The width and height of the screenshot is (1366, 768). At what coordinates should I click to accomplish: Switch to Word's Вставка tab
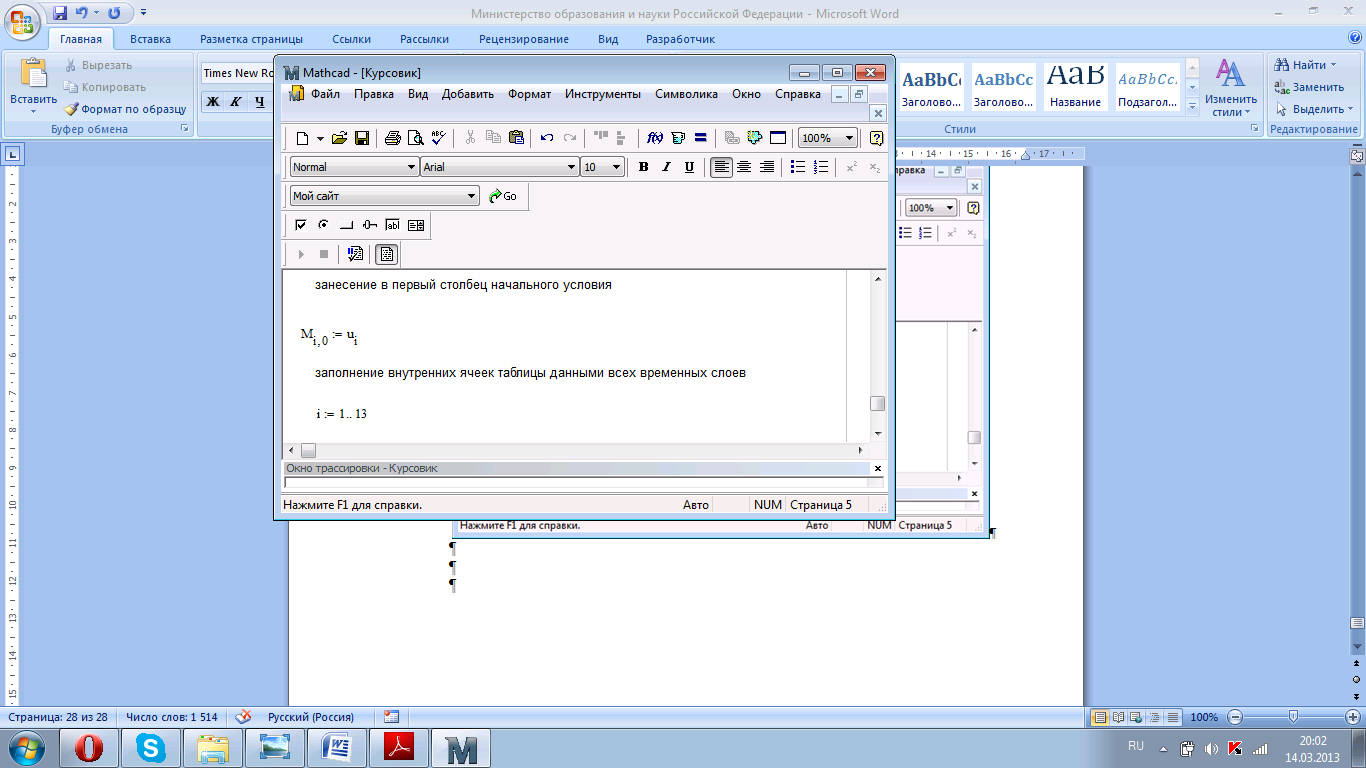pos(150,39)
